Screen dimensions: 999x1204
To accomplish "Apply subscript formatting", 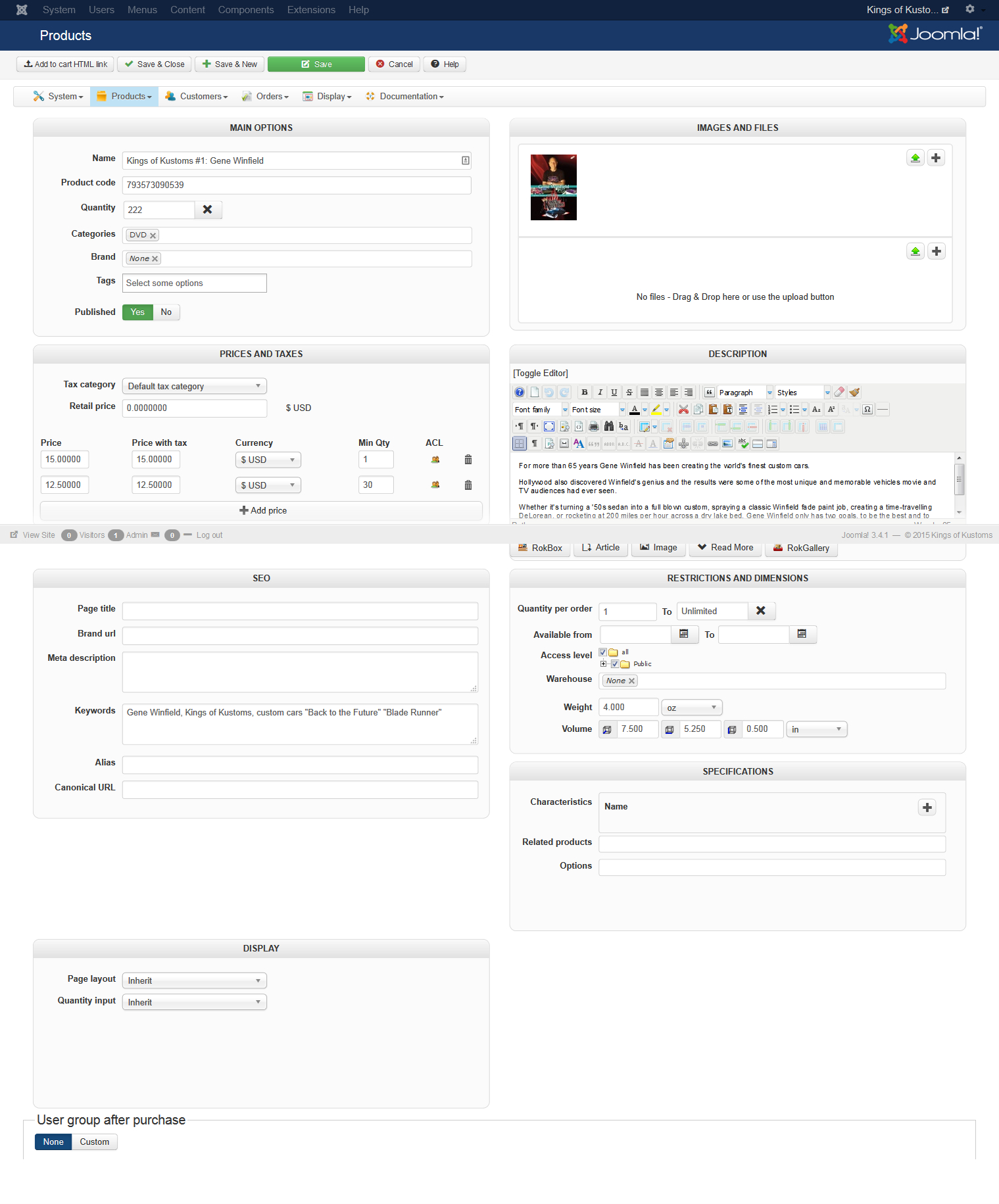I will click(x=816, y=409).
